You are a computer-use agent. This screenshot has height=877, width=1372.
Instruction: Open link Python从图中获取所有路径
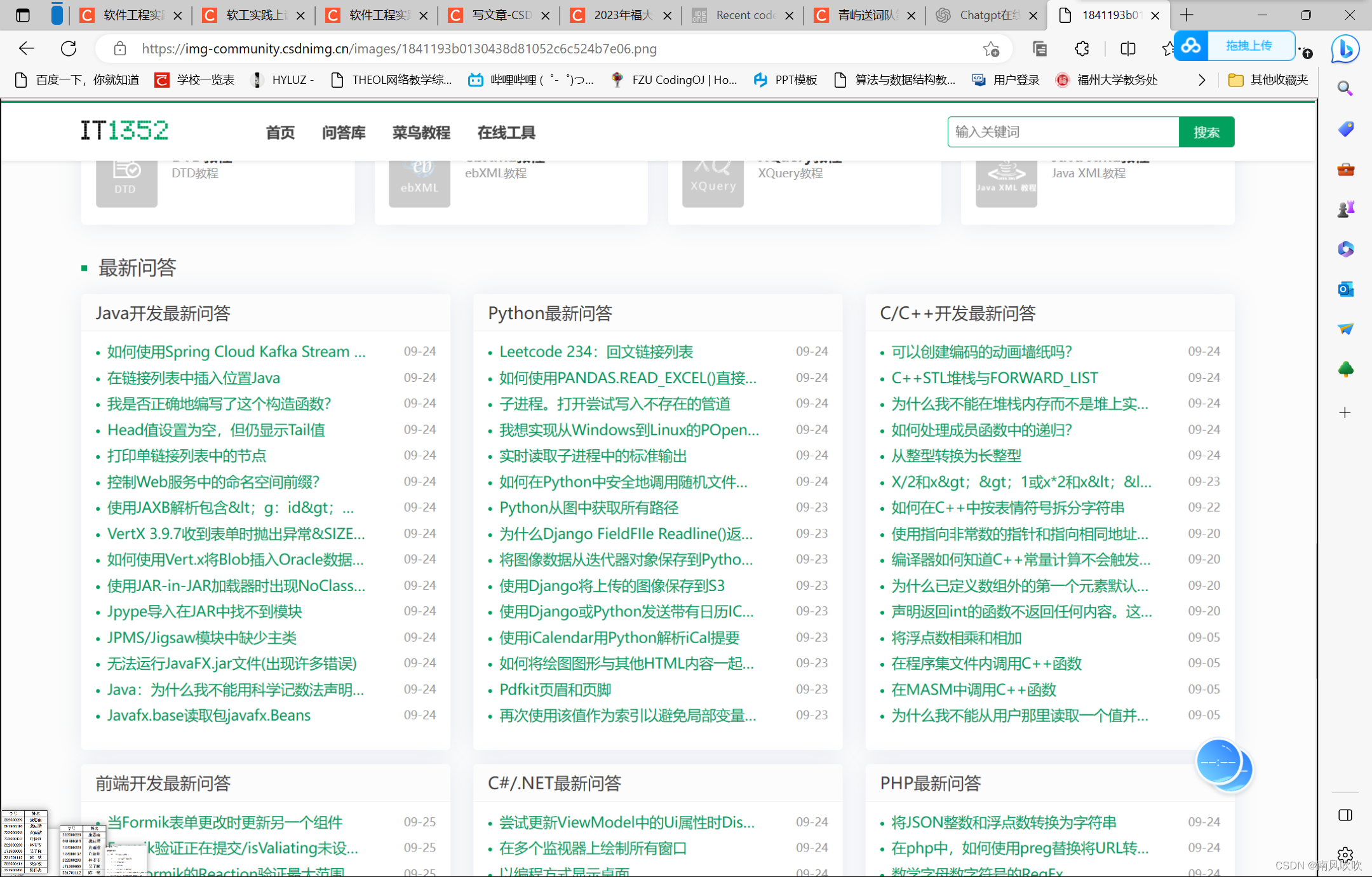589,507
